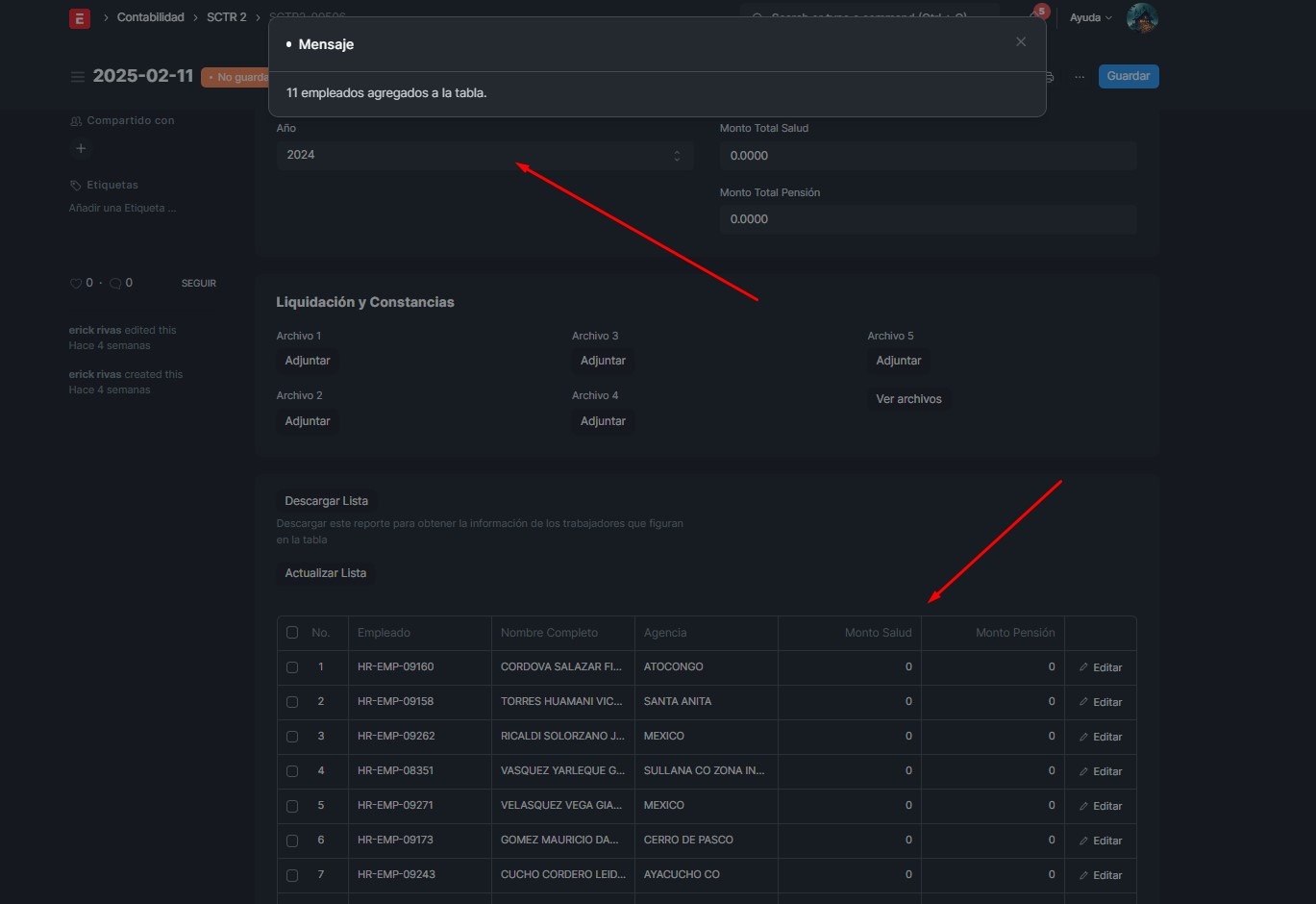
Task: Click the heart like icon
Action: point(76,284)
